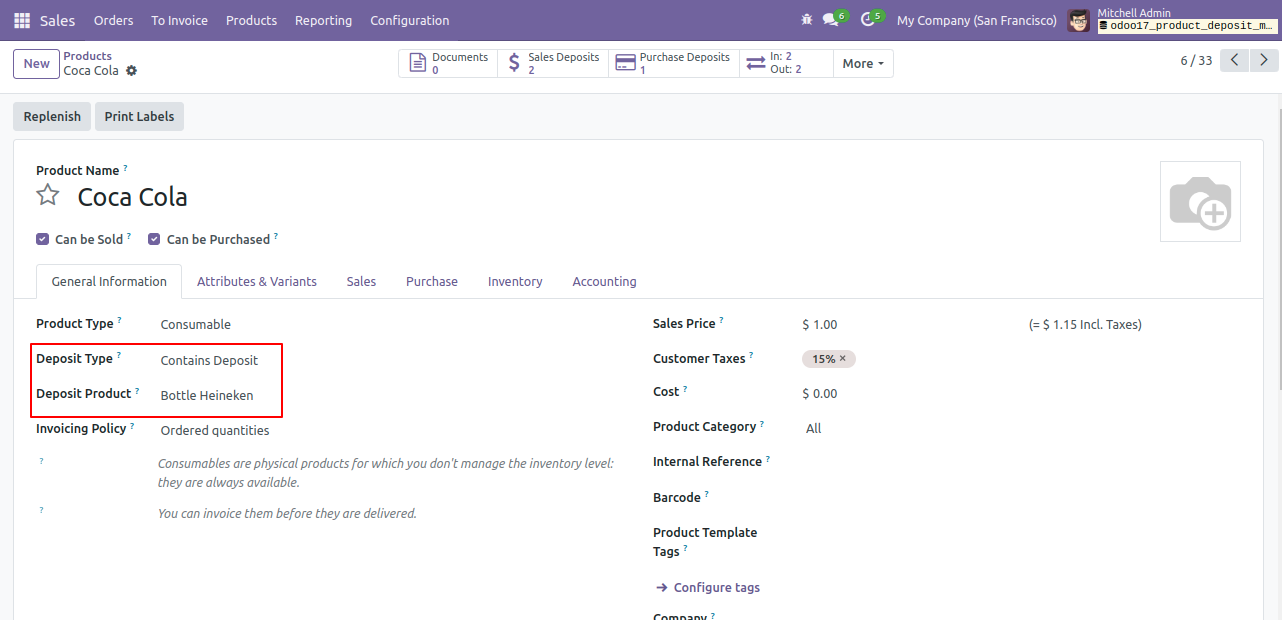The image size is (1282, 620).
Task: Switch to the General Information tab
Action: (x=109, y=281)
